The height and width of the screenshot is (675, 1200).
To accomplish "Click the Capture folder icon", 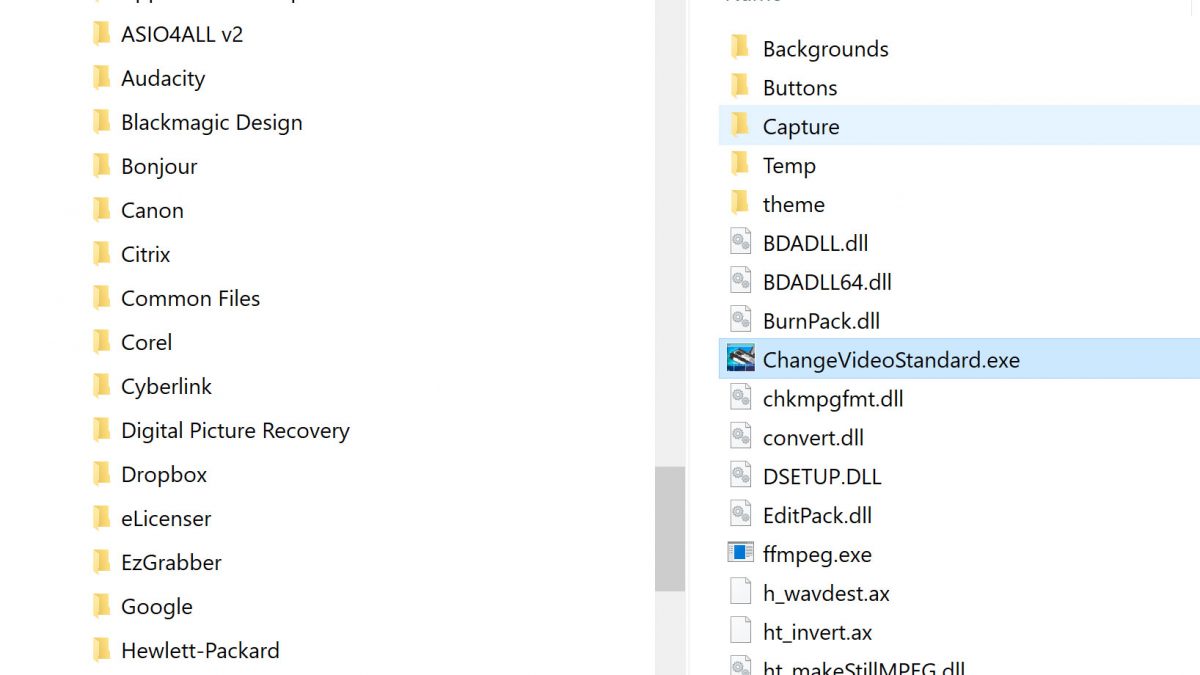I will (x=740, y=126).
